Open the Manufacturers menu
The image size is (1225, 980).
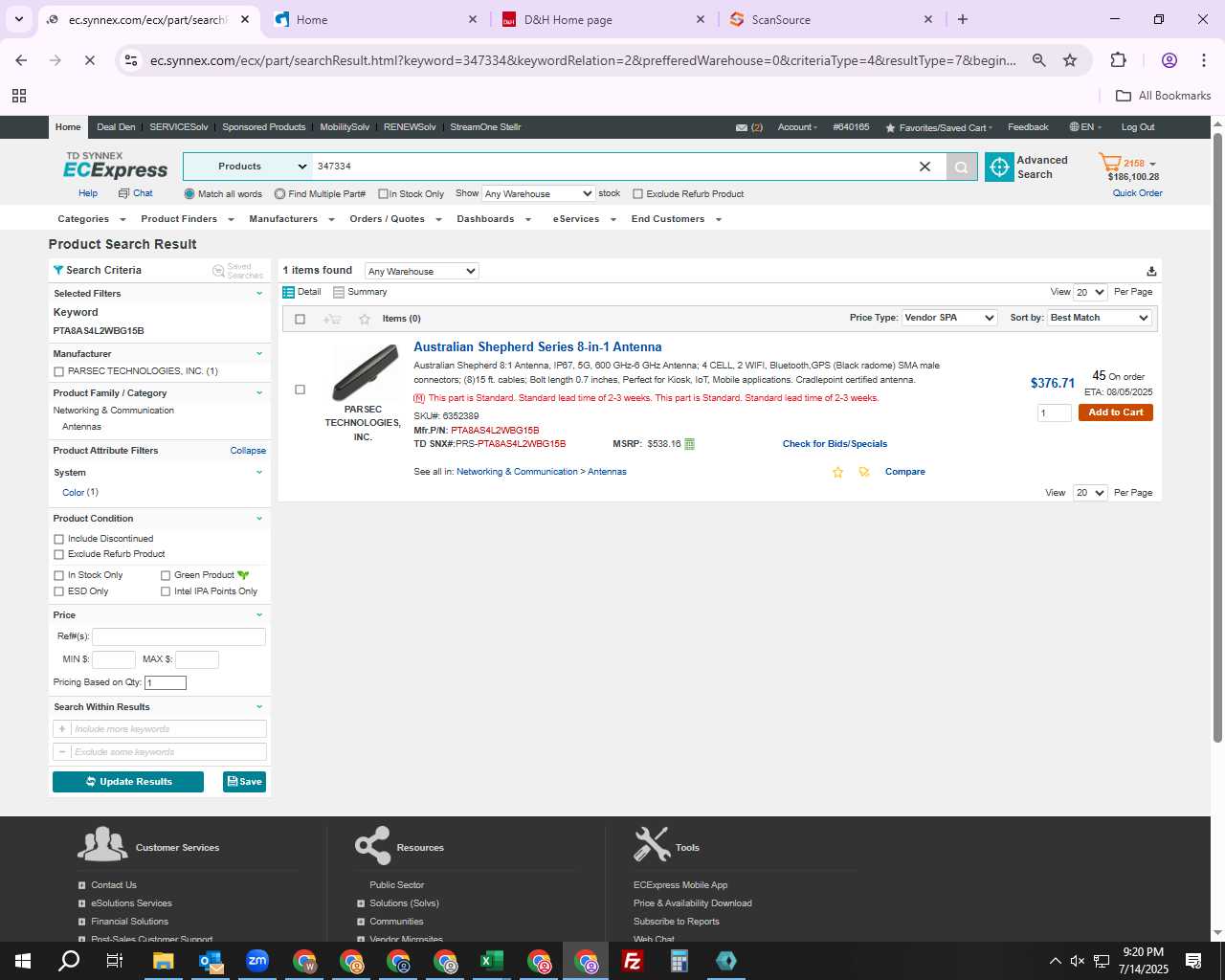click(292, 219)
